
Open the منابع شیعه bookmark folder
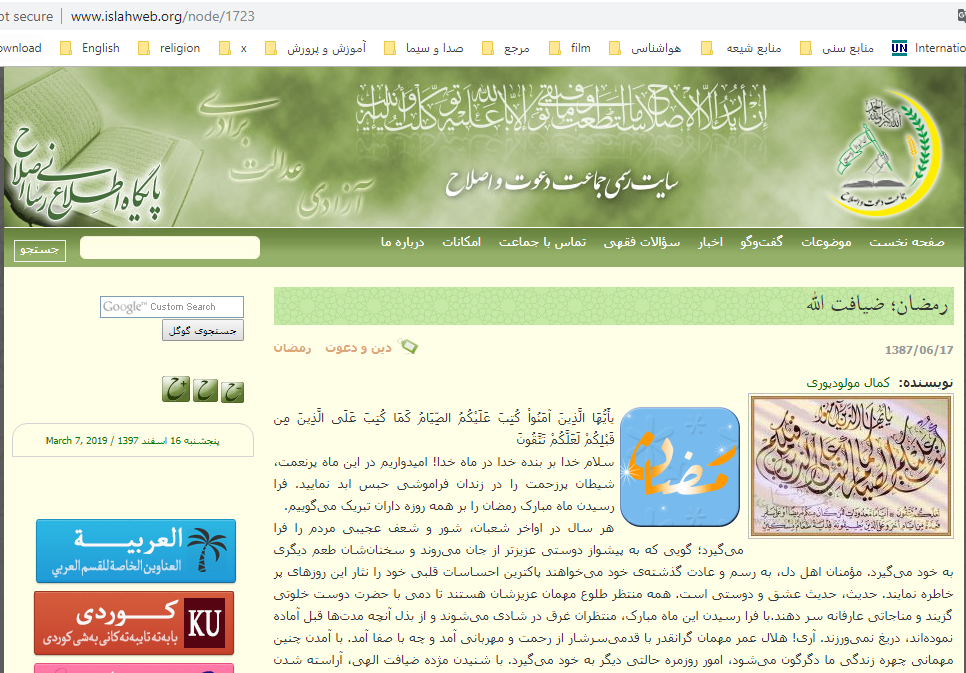coord(741,48)
